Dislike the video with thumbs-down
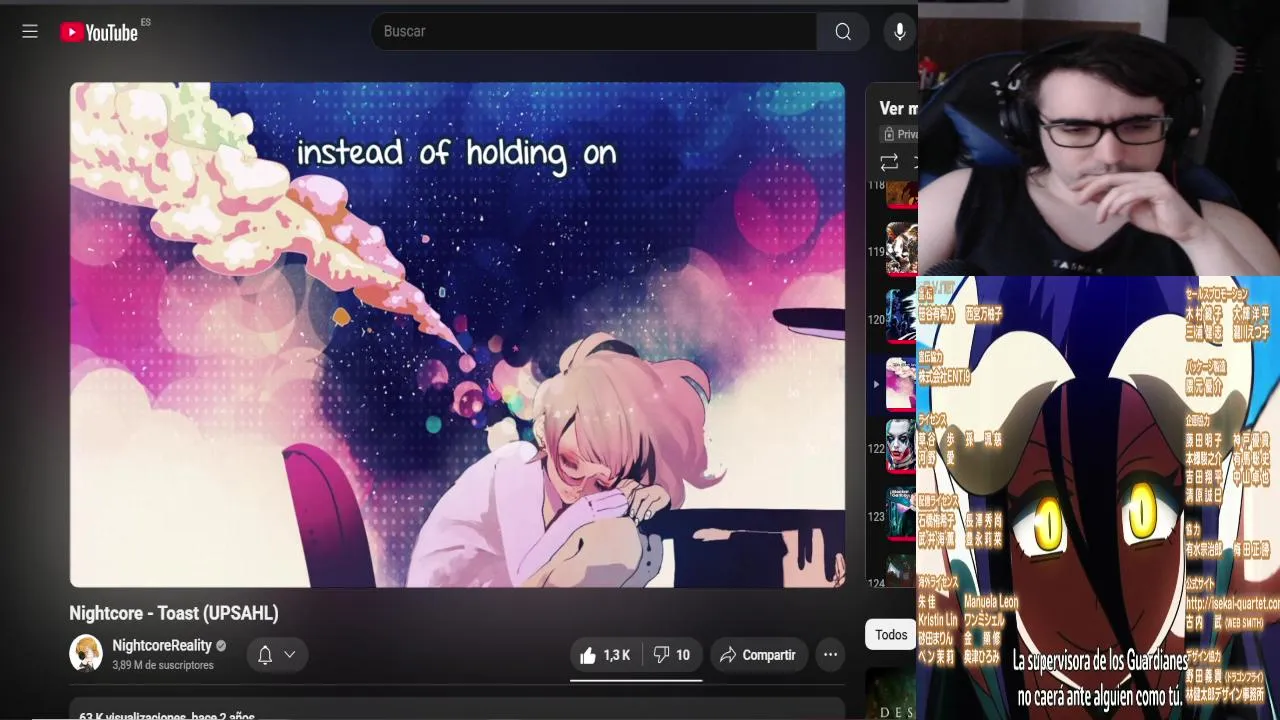Viewport: 1280px width, 720px height. [672, 655]
